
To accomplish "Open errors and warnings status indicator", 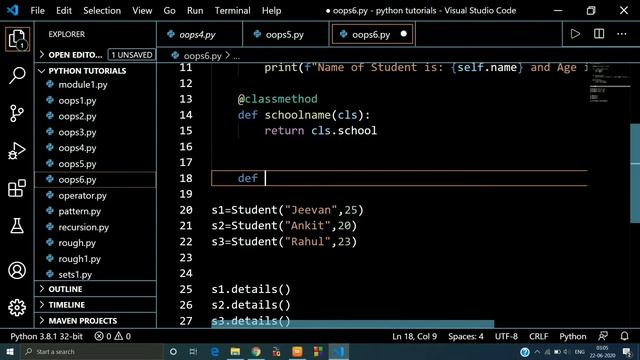I will pos(113,336).
